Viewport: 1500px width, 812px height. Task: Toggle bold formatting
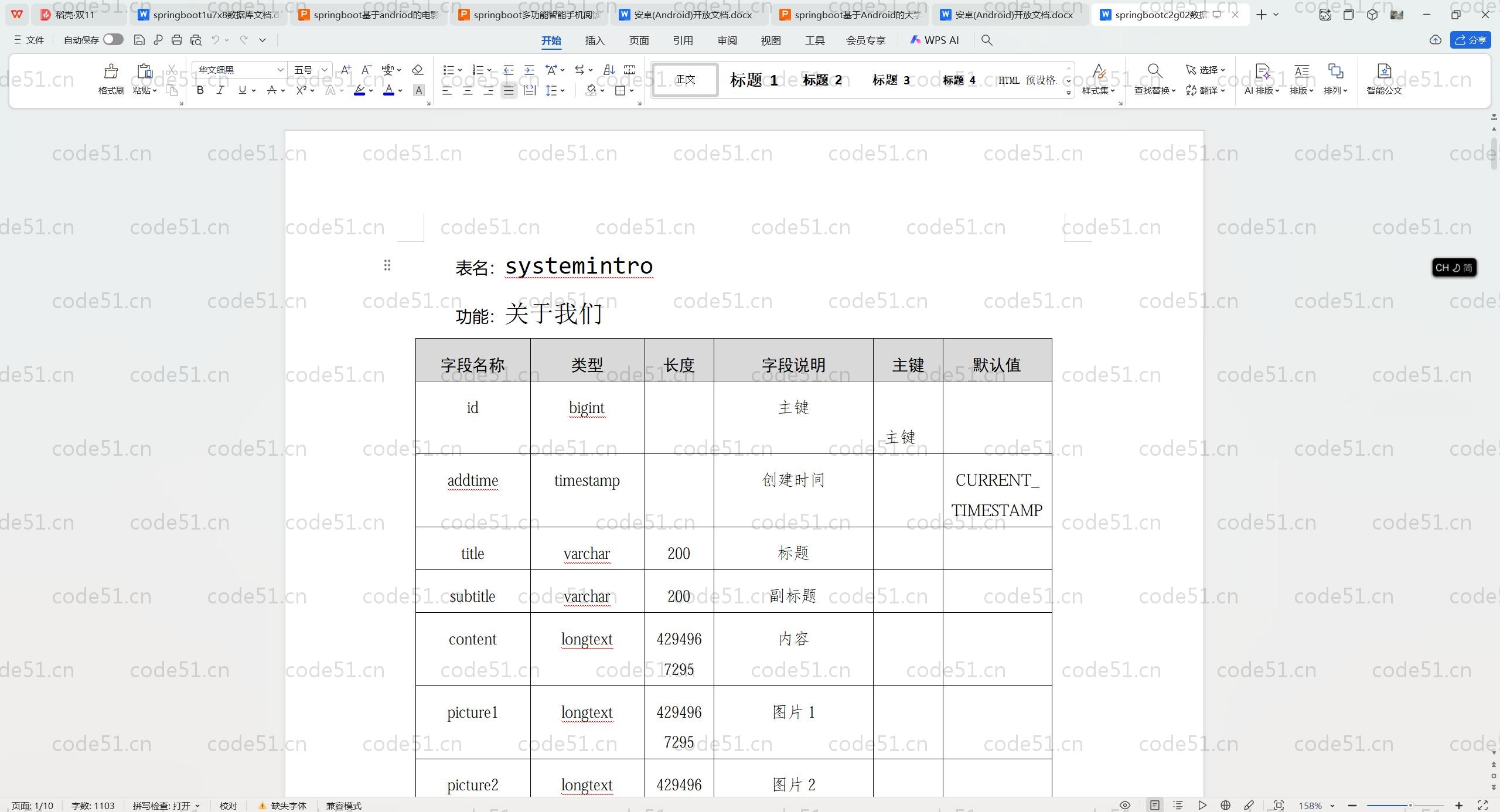pos(200,90)
